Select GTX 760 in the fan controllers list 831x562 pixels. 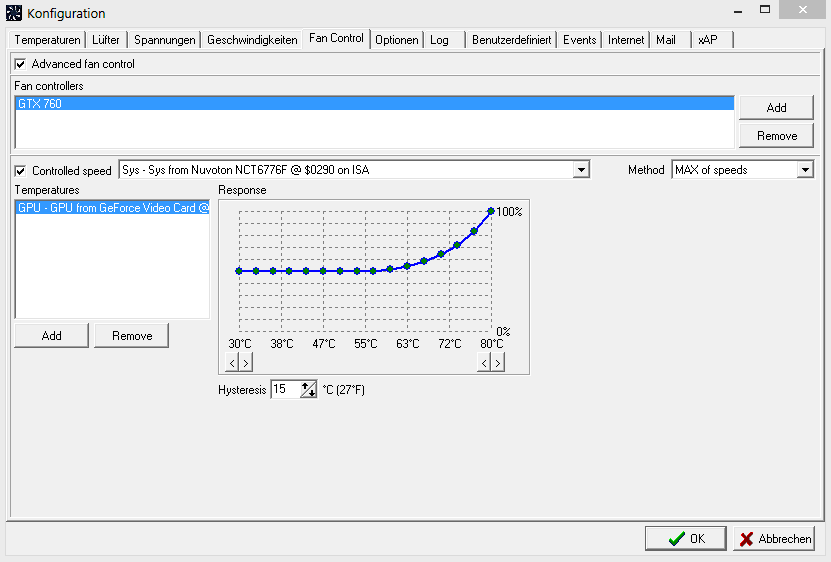click(x=374, y=103)
